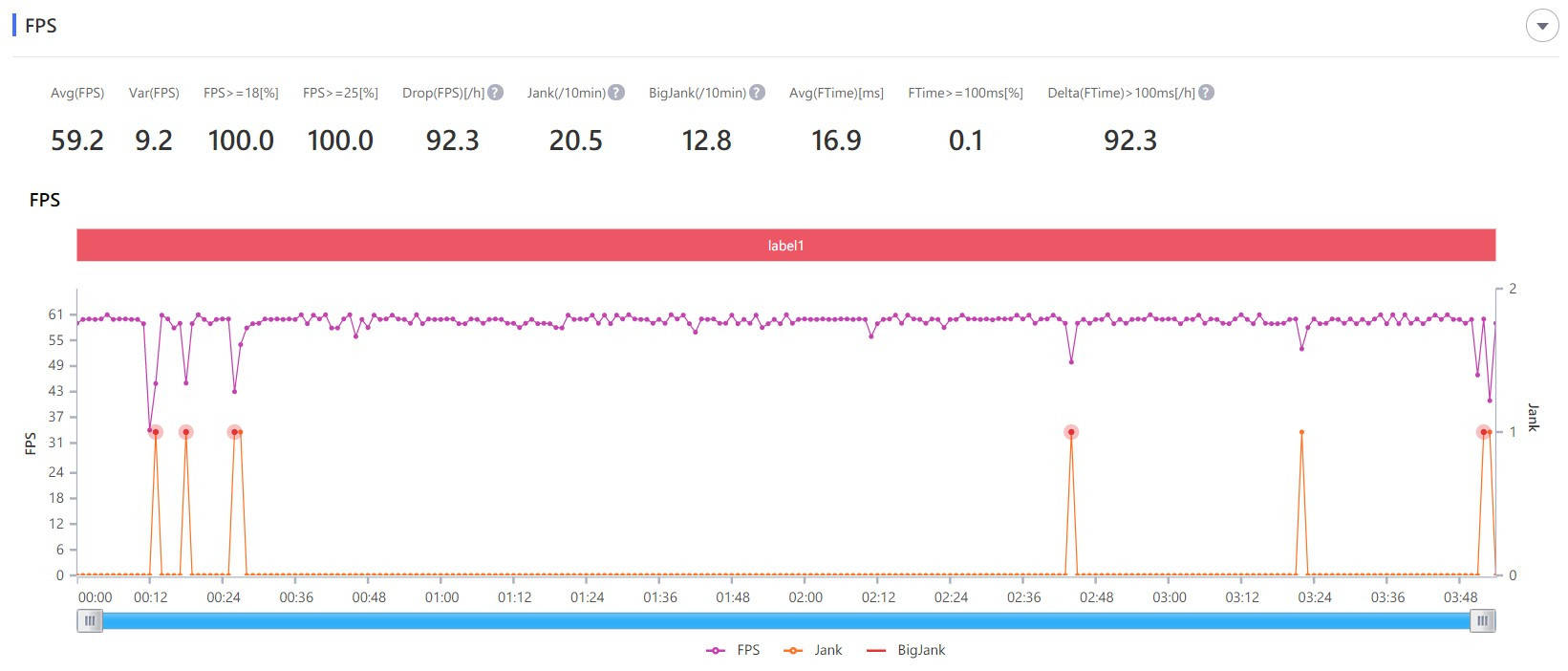
Task: Open help icon beside Jank(/10min)
Action: coord(616,93)
